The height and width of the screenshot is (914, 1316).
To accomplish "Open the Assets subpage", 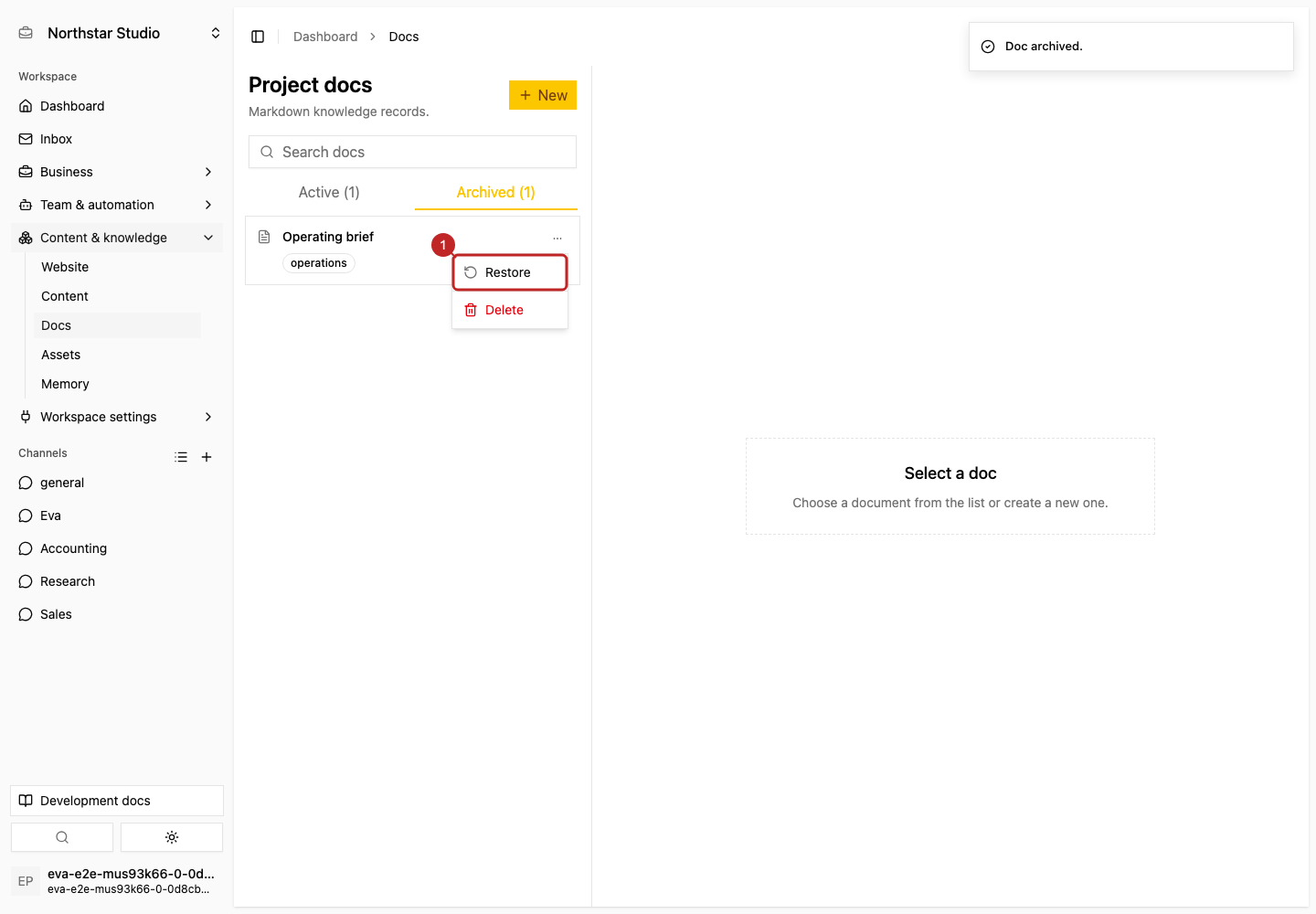I will (117, 355).
